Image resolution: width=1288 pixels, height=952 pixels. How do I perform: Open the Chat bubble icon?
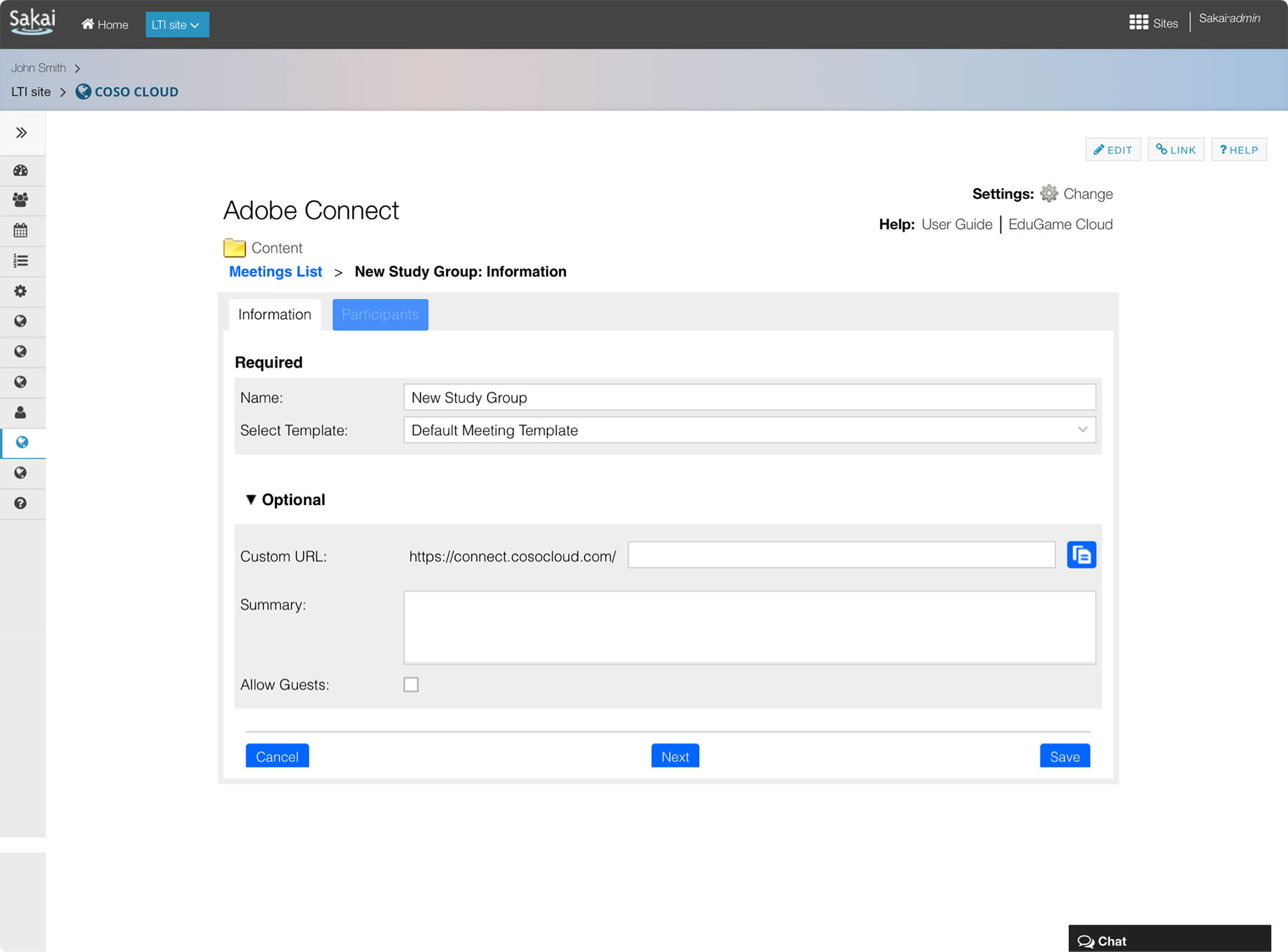click(x=1085, y=941)
